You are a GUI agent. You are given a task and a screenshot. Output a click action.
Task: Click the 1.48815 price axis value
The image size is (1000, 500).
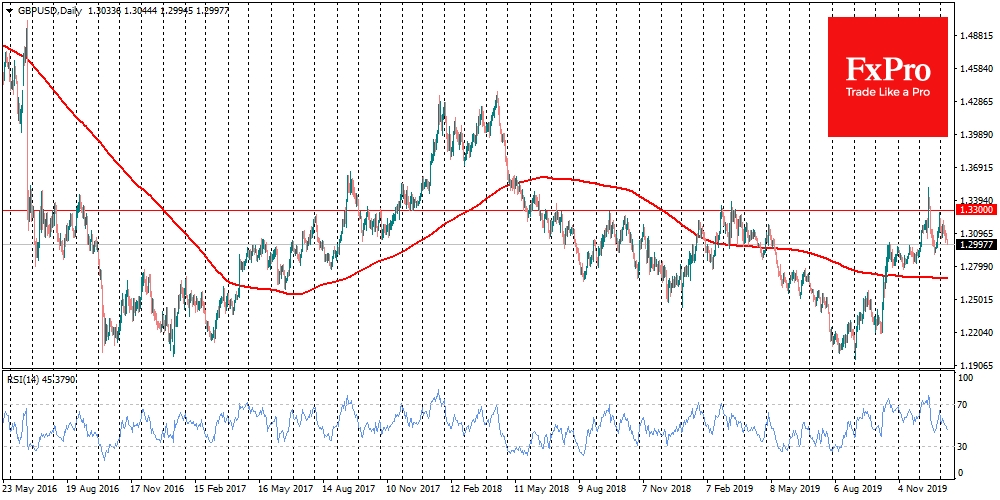coord(975,36)
